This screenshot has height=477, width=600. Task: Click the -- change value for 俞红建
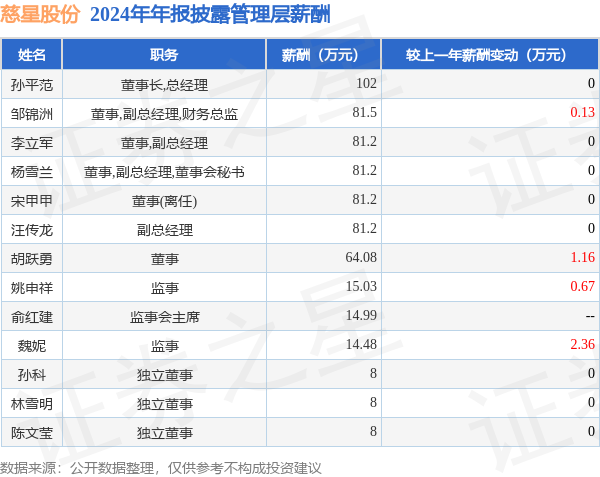coord(590,316)
